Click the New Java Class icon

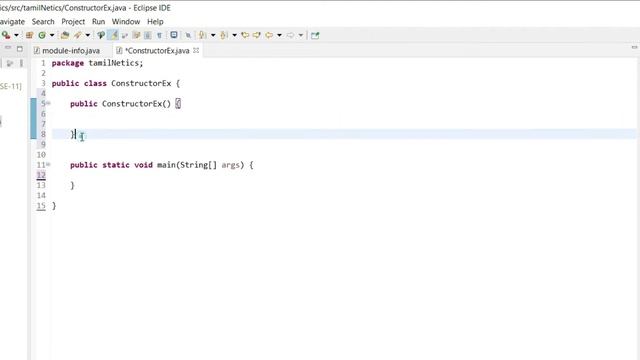click(x=42, y=35)
